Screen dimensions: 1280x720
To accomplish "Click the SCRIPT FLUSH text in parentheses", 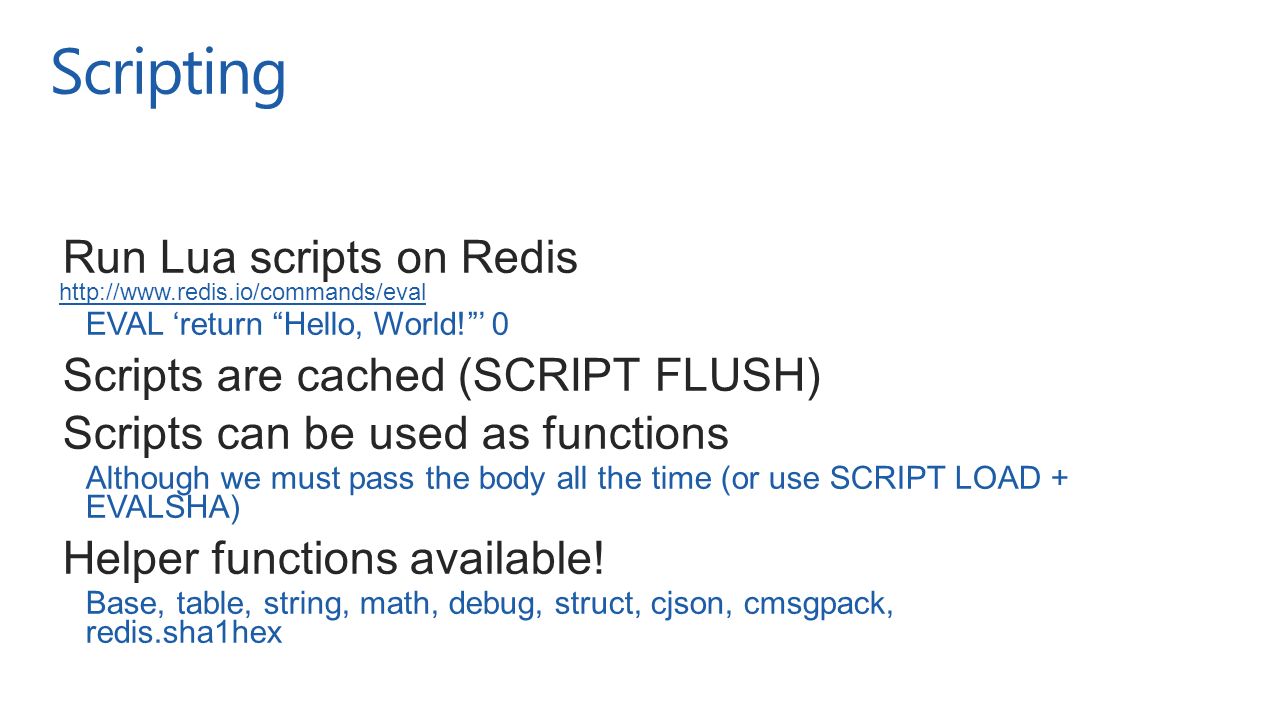I will [x=644, y=376].
